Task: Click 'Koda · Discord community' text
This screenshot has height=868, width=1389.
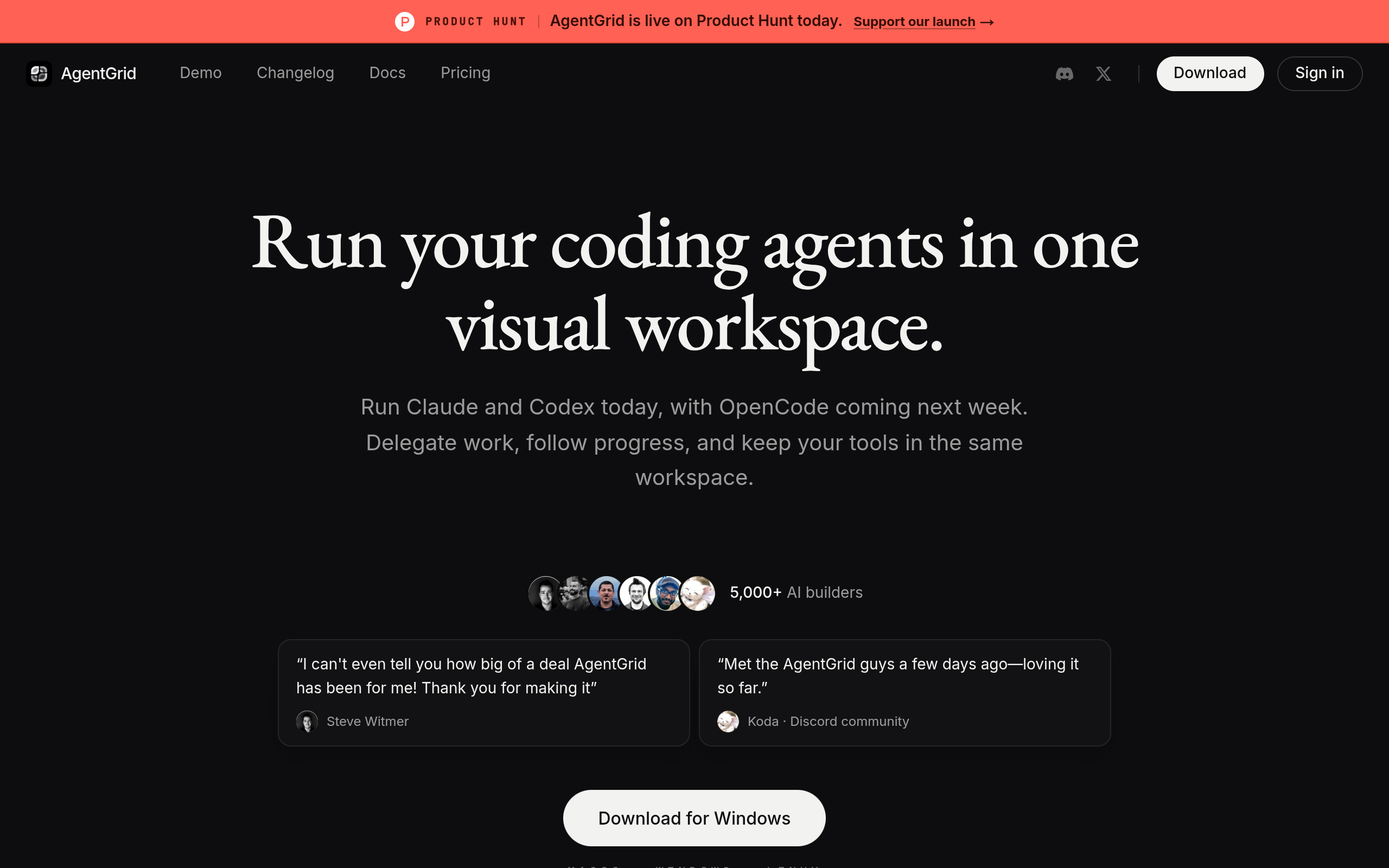Action: (828, 721)
